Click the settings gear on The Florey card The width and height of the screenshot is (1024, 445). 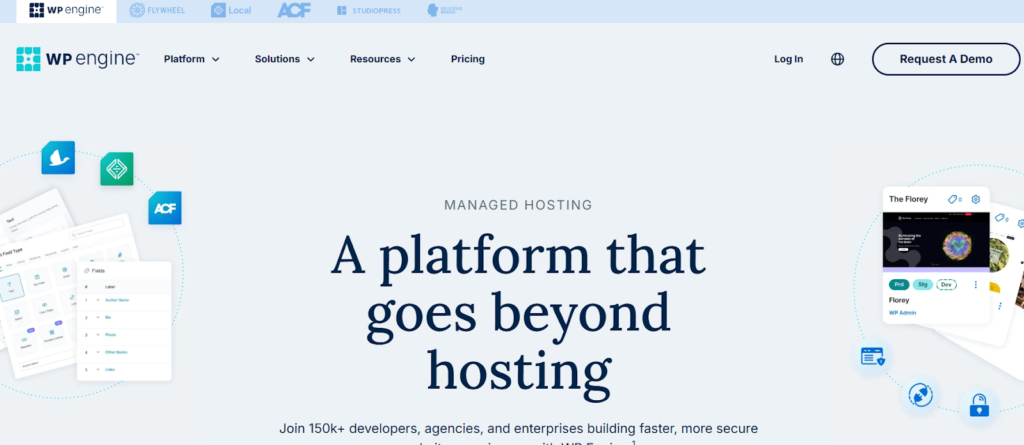(976, 199)
